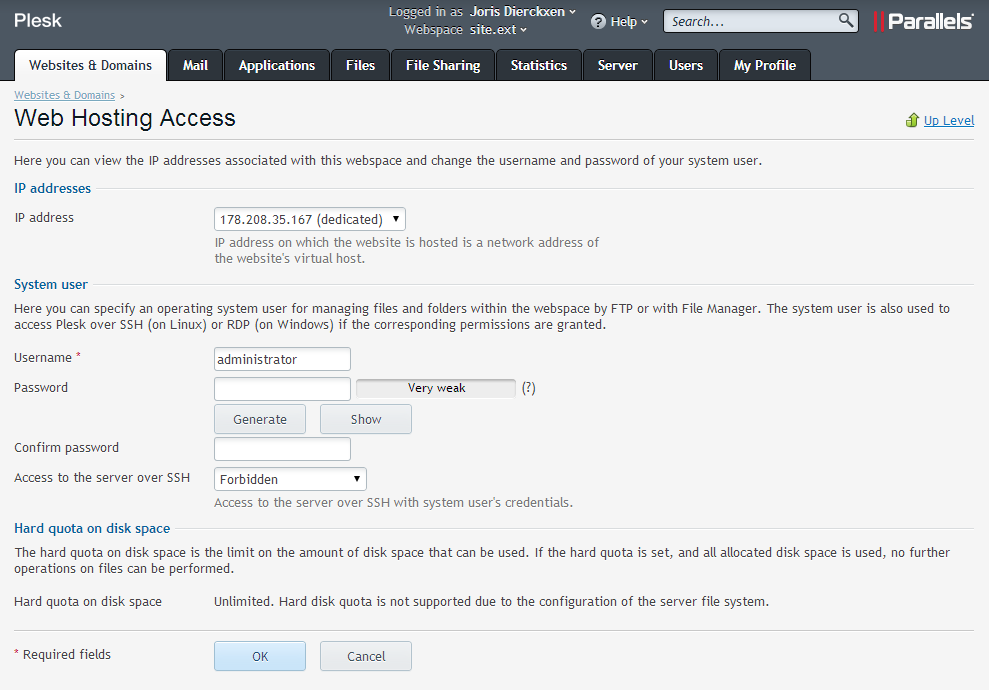Click the Show password button
The width and height of the screenshot is (989, 690).
[365, 419]
